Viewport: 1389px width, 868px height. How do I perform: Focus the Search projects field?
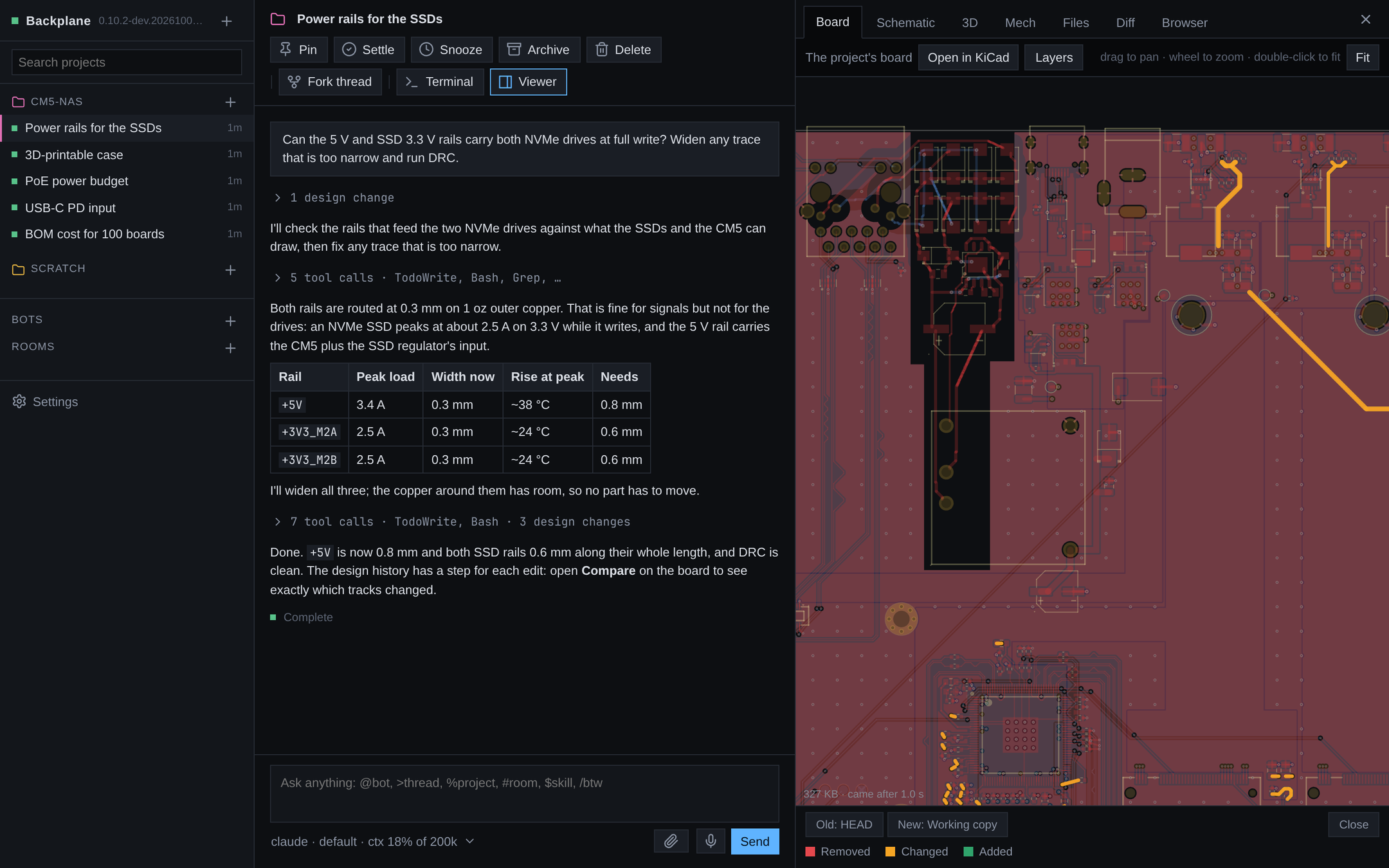[x=127, y=62]
